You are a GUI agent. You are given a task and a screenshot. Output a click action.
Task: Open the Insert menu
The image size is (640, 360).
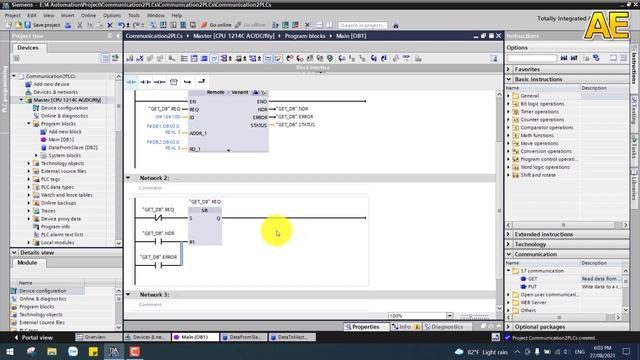pos(68,16)
